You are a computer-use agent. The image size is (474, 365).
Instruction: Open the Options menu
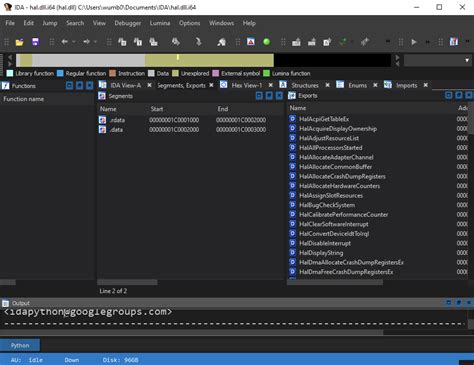pyautogui.click(x=190, y=23)
